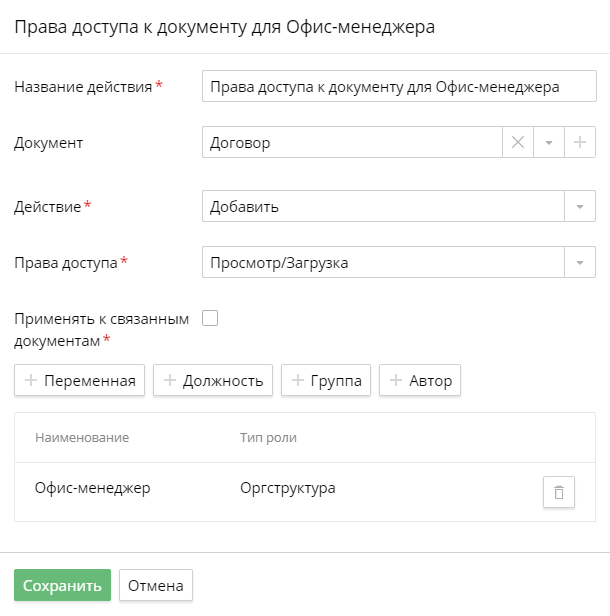Add a Группа role
Viewport: 610px width, 616px height.
(326, 380)
